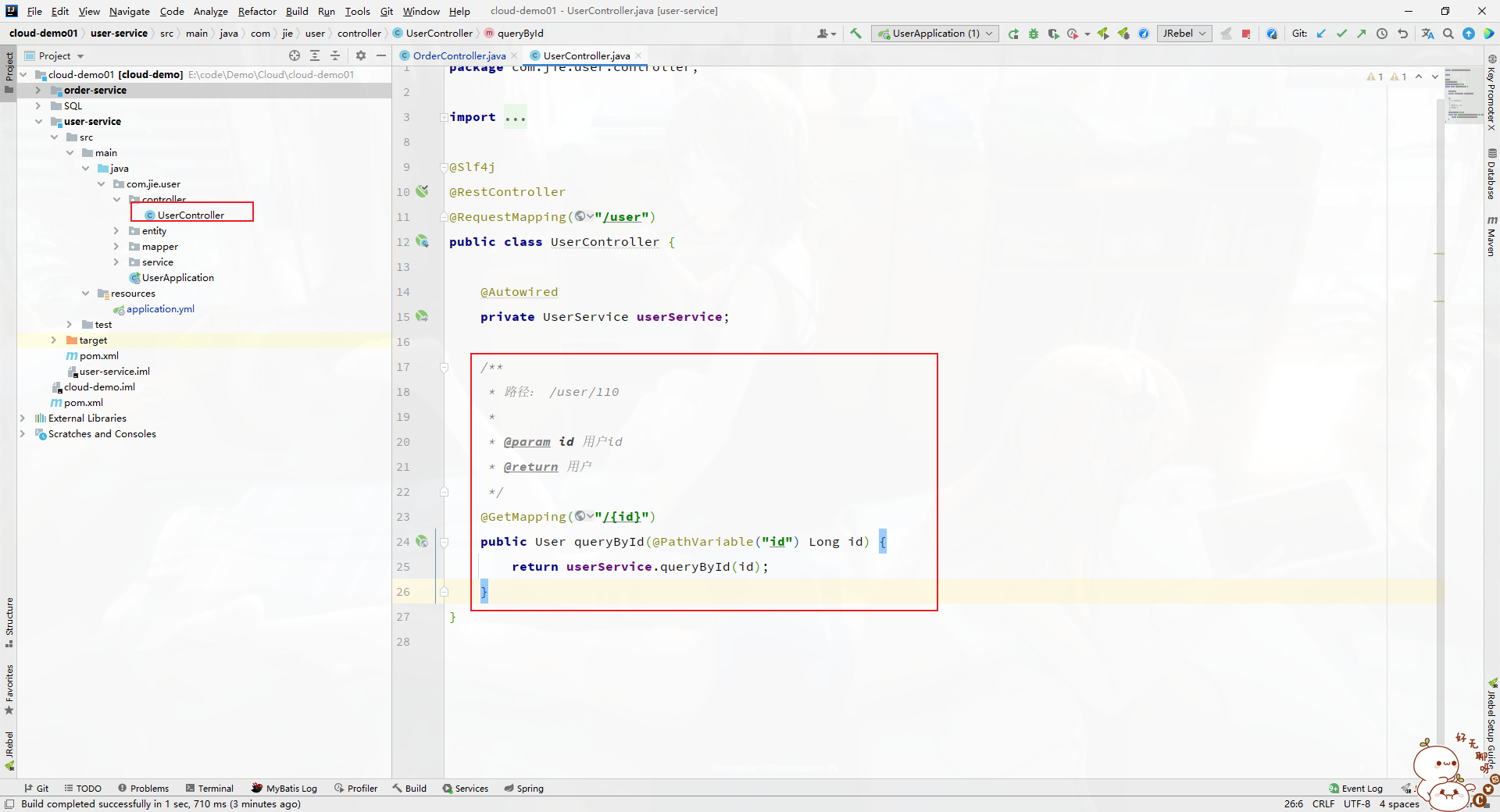
Task: Toggle the Project tool window stripe button
Action: point(9,72)
